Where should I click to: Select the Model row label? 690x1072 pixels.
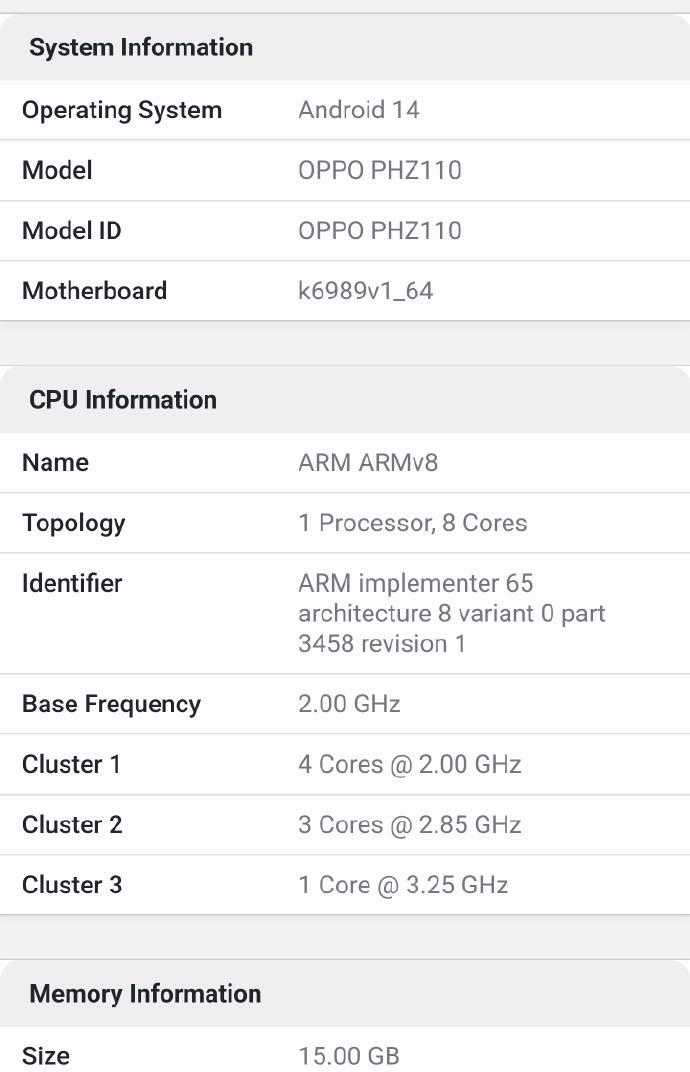pyautogui.click(x=57, y=170)
